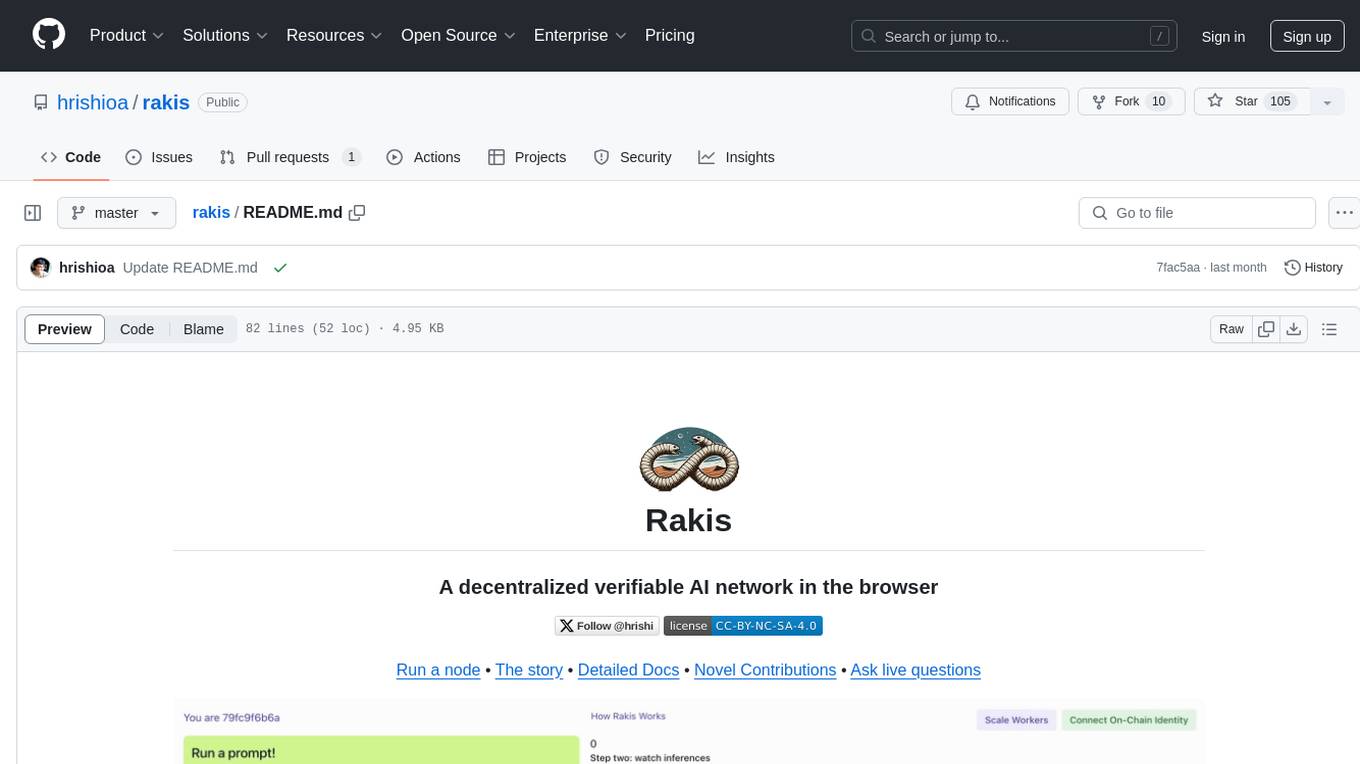
Task: Switch to the Actions tab
Action: click(x=423, y=157)
